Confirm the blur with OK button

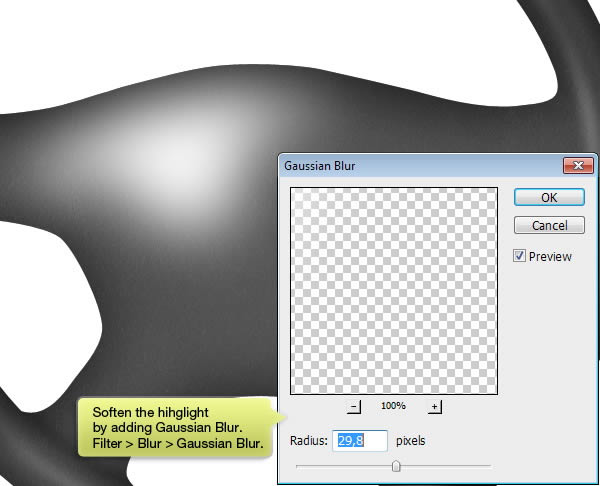point(549,197)
